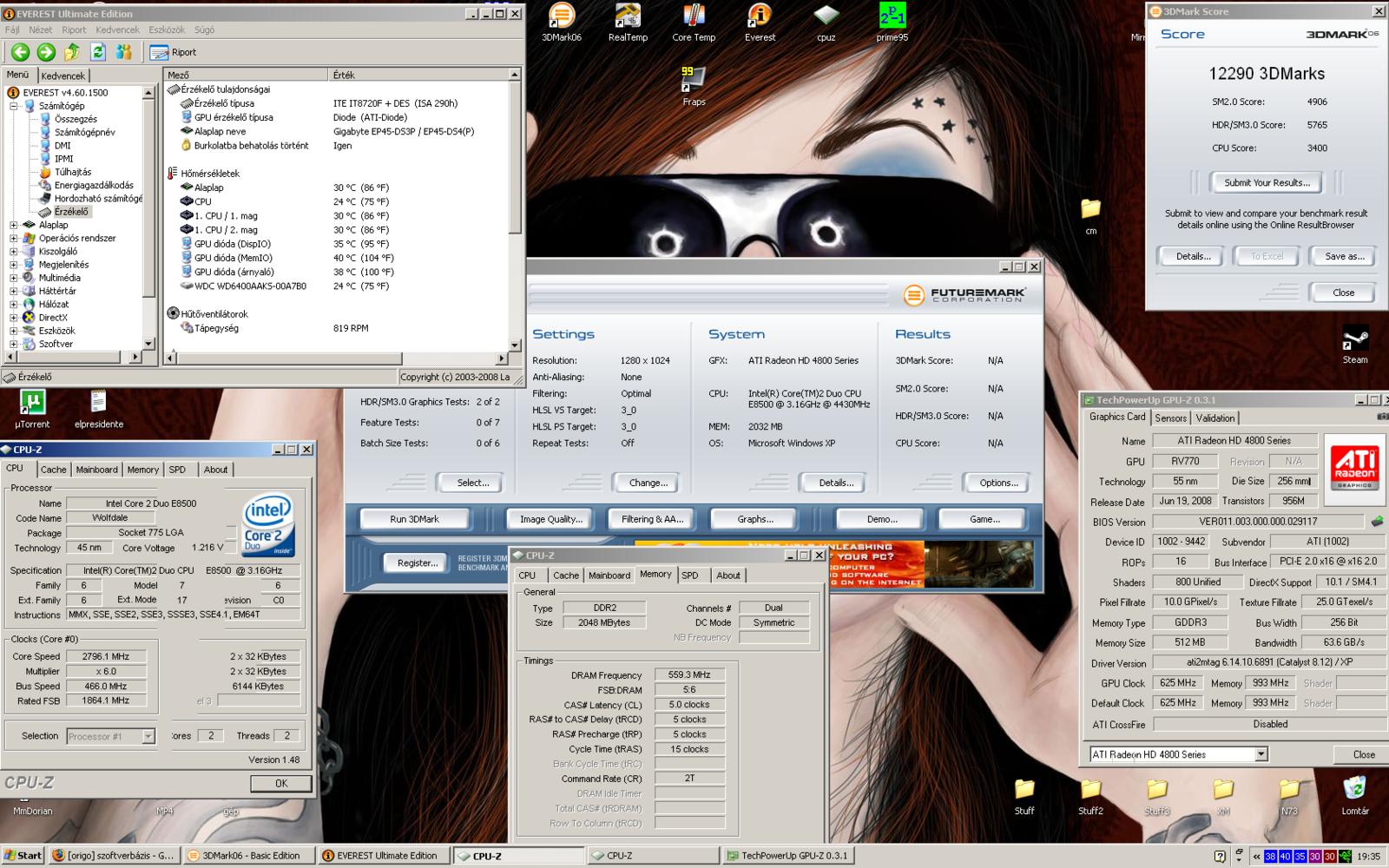Open the Stuff2 folder icon
The height and width of the screenshot is (868, 1389).
(1090, 796)
